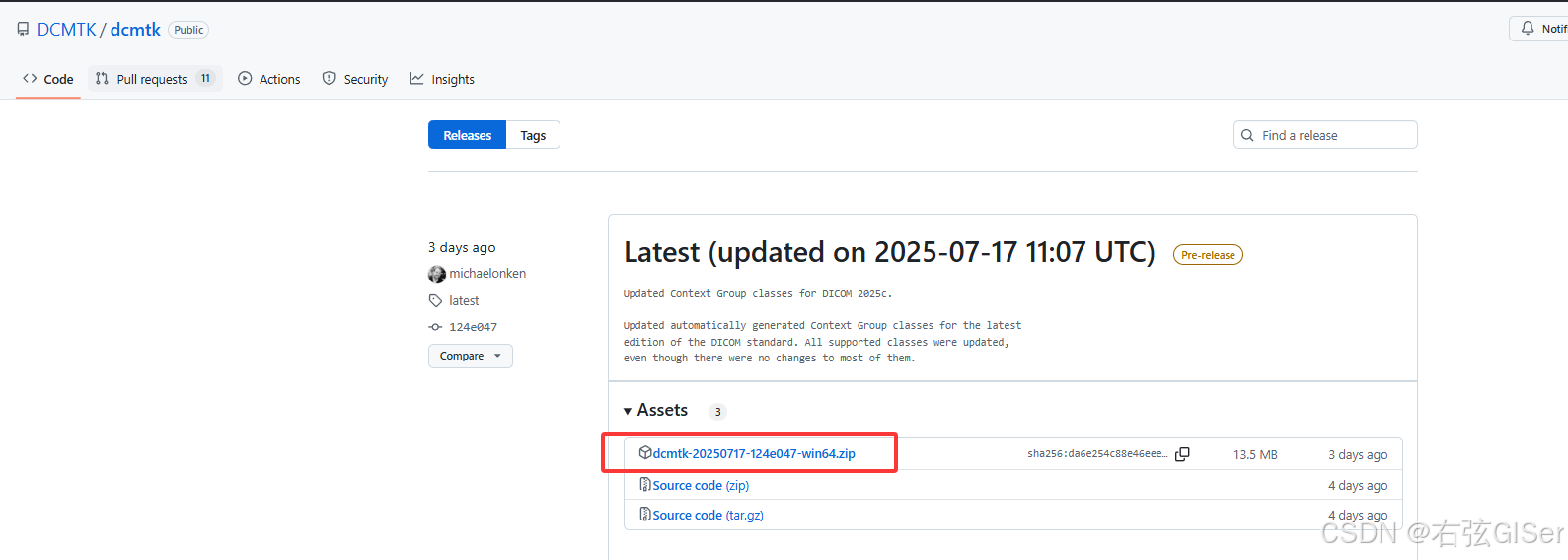This screenshot has height=560, width=1568.
Task: Download dcmtk-20250717-124e047-win64.zip
Action: tap(754, 453)
